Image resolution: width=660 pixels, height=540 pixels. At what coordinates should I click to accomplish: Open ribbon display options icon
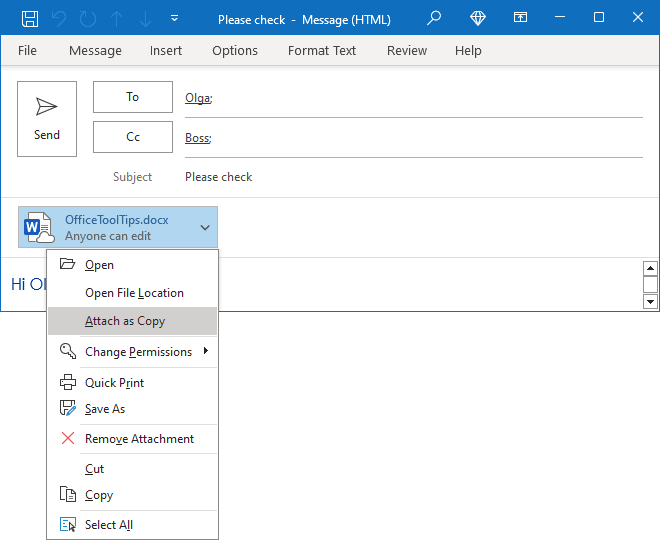[520, 17]
